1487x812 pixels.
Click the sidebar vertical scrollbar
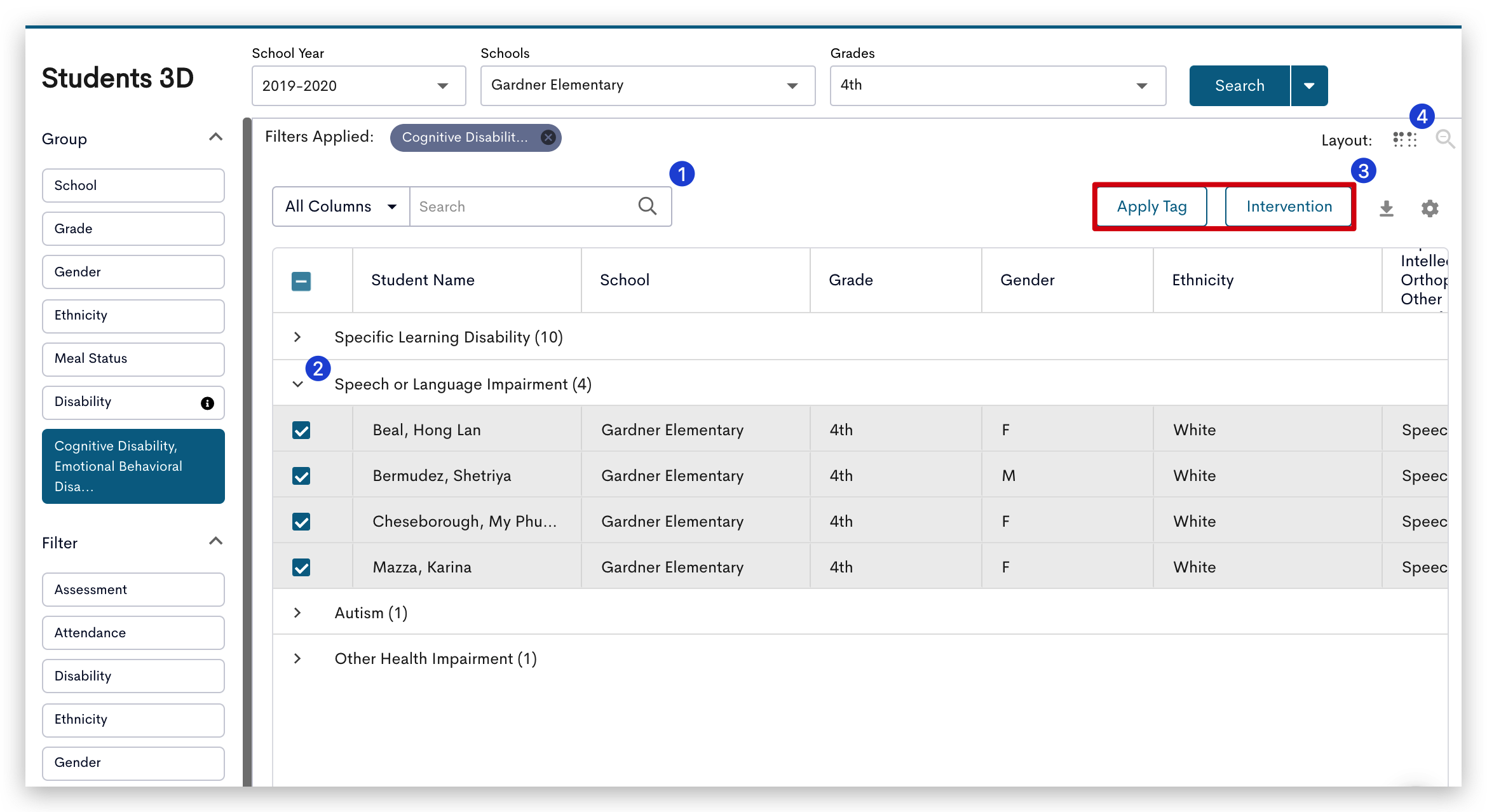pyautogui.click(x=247, y=452)
